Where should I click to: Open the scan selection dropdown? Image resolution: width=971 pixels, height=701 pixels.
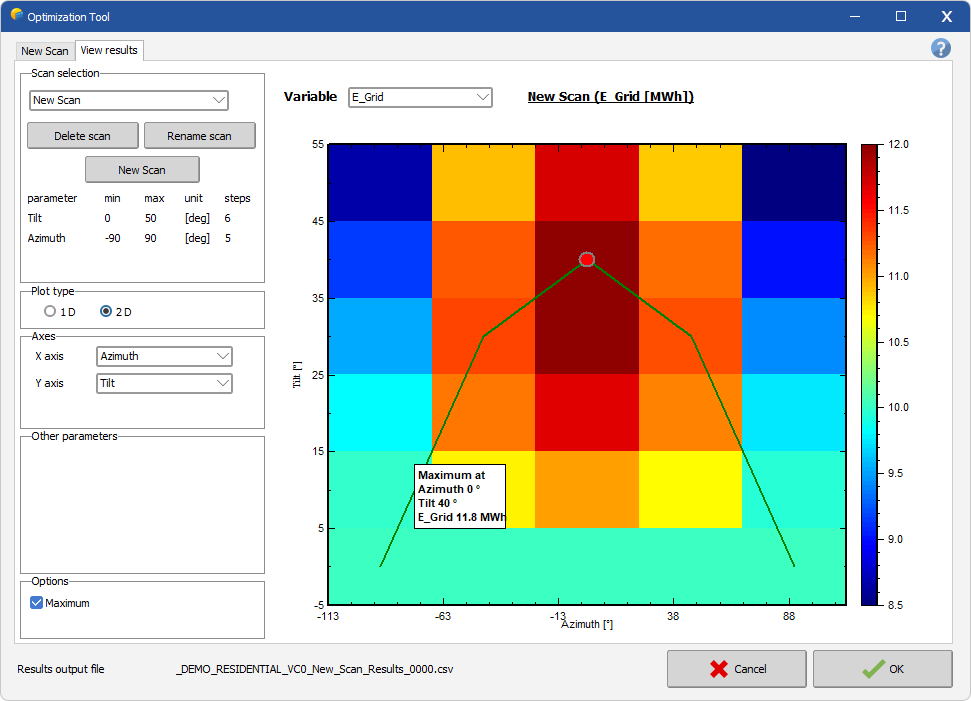coord(129,100)
